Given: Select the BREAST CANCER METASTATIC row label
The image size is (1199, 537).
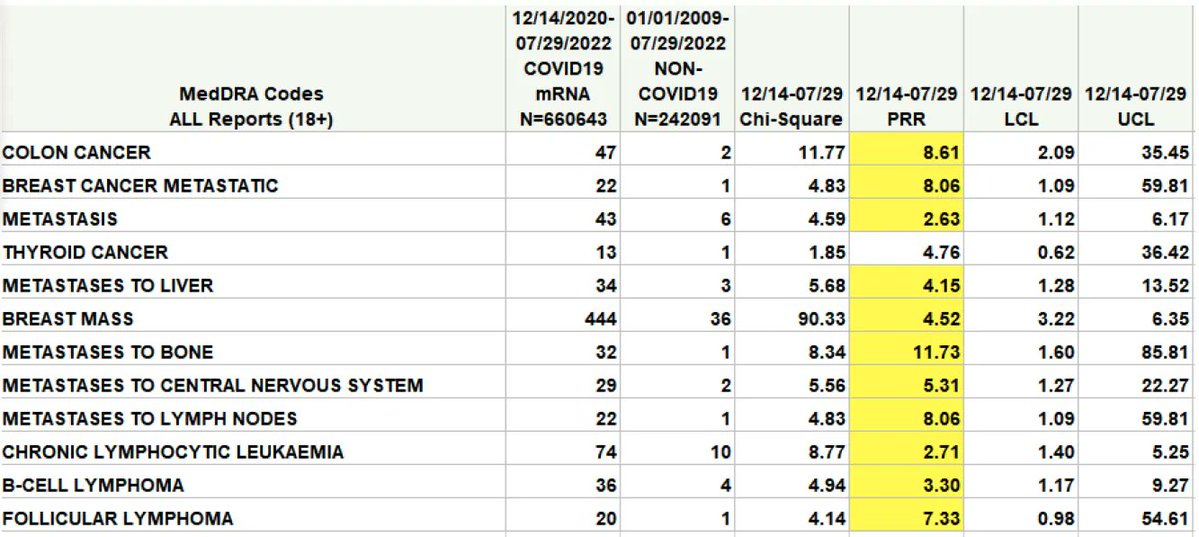Looking at the screenshot, I should (140, 186).
